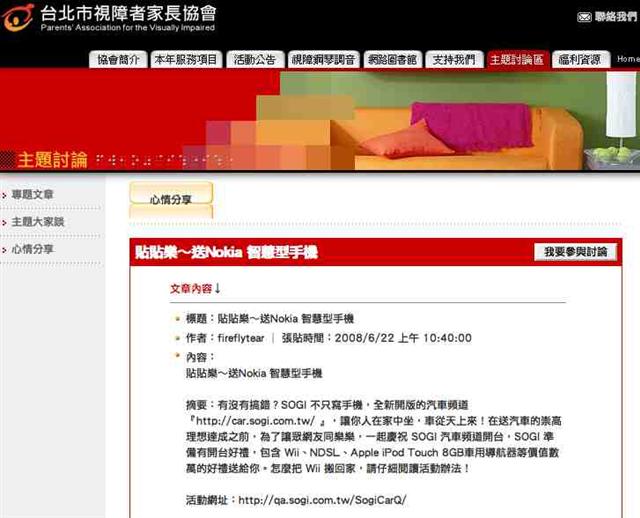This screenshot has width=640, height=518.
Task: Click the qa.sogi.com.tw/SogiCarQ/ activity URL
Action: pos(322,500)
